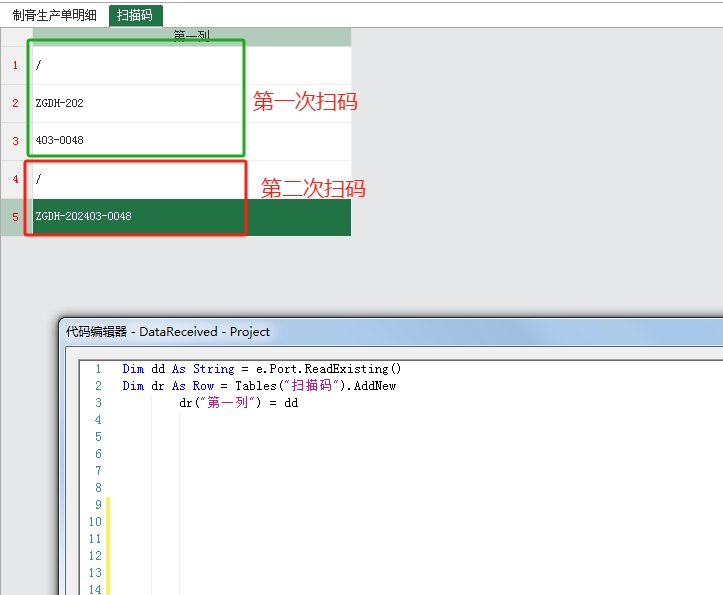Select row header number 2
The width and height of the screenshot is (723, 595).
[x=16, y=103]
